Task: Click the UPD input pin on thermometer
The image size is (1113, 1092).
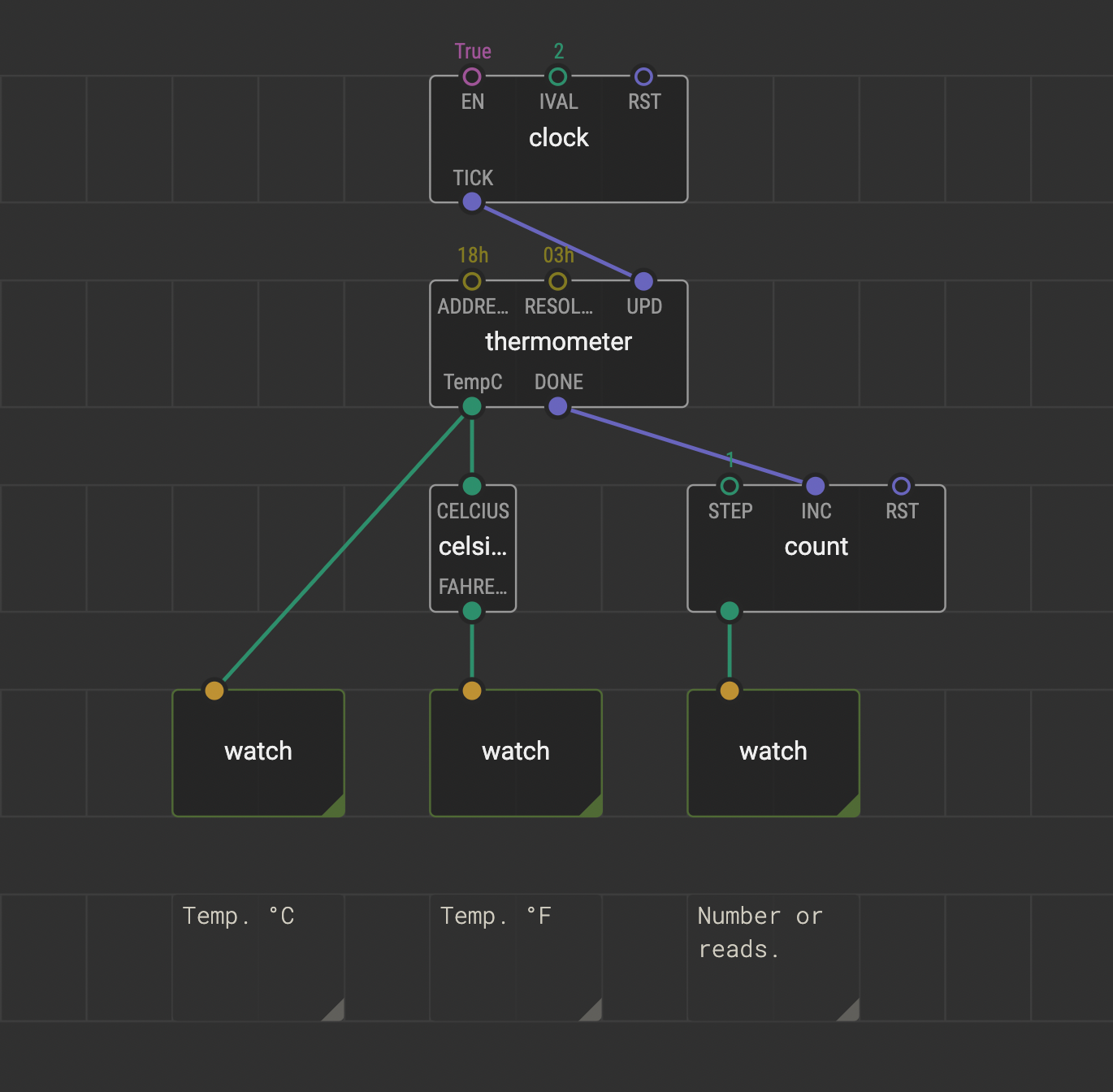Action: (x=643, y=281)
